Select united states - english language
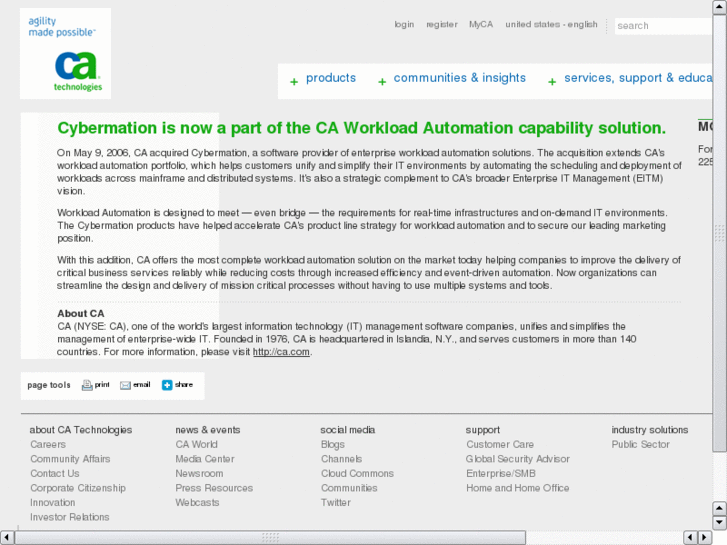This screenshot has width=727, height=545. pos(551,24)
